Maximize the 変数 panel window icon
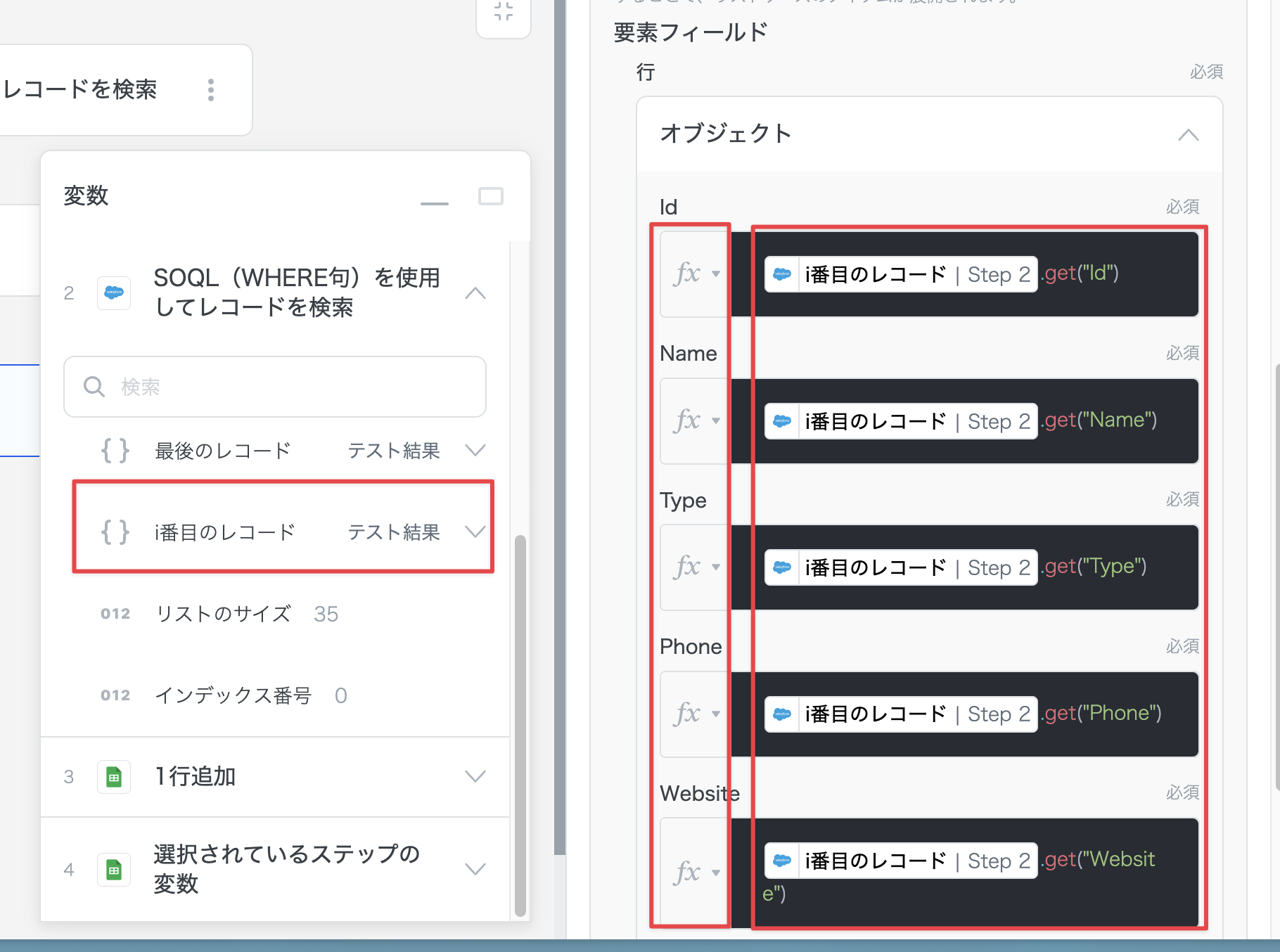 click(490, 196)
